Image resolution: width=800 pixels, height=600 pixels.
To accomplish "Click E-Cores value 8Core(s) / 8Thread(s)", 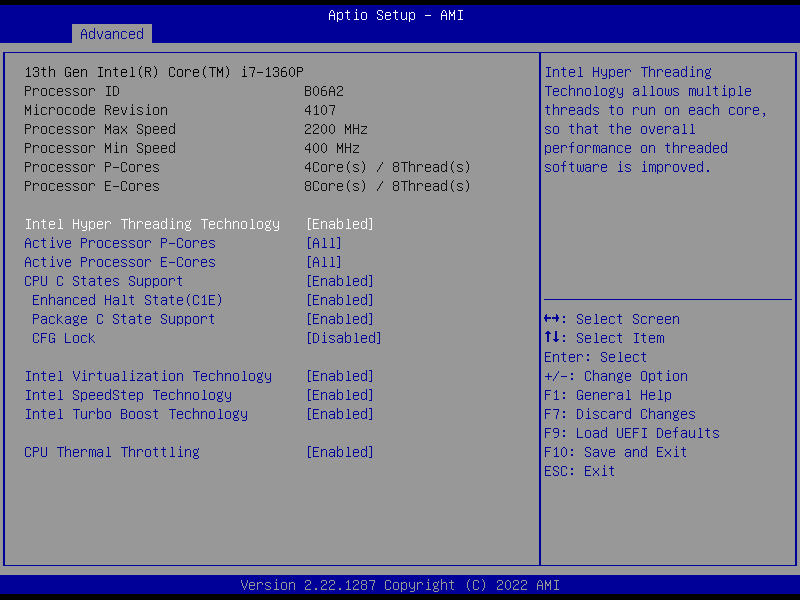I will coord(387,186).
